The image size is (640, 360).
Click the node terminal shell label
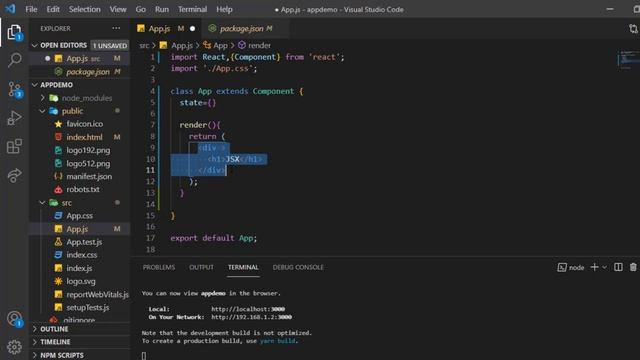pyautogui.click(x=571, y=267)
